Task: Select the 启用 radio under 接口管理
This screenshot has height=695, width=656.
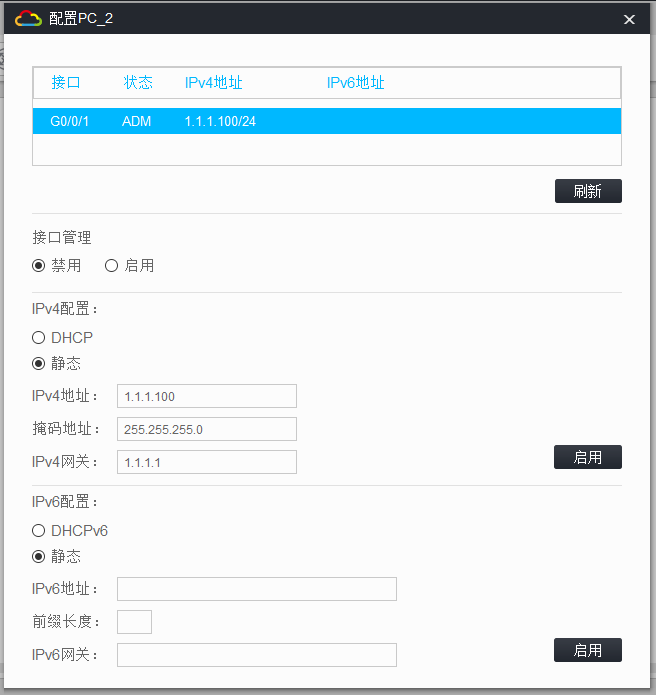Action: click(x=111, y=266)
